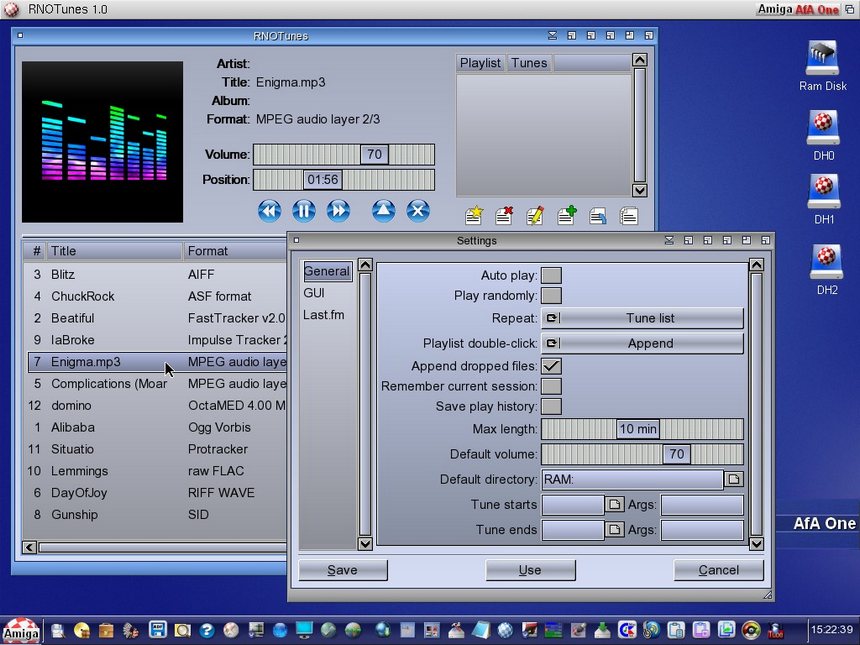The image size is (860, 645).
Task: Click the fast-forward playback button
Action: [x=338, y=210]
